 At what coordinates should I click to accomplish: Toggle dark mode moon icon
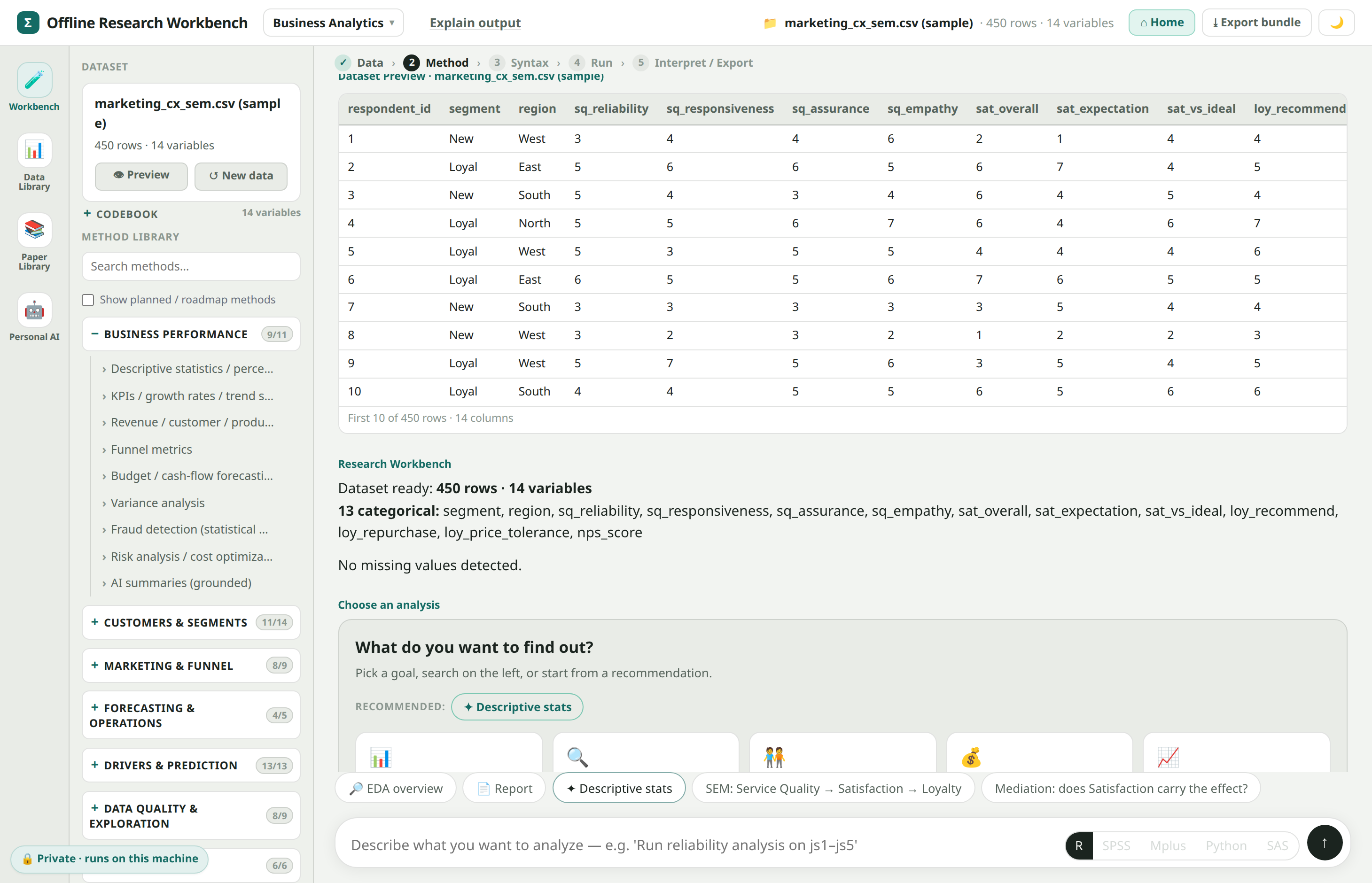[1336, 23]
